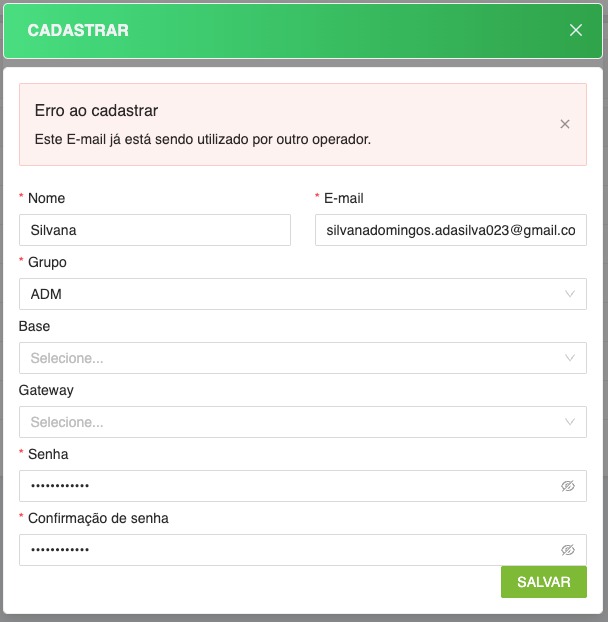This screenshot has width=608, height=622.
Task: Click the "Gateway" label text
Action: pos(46,390)
